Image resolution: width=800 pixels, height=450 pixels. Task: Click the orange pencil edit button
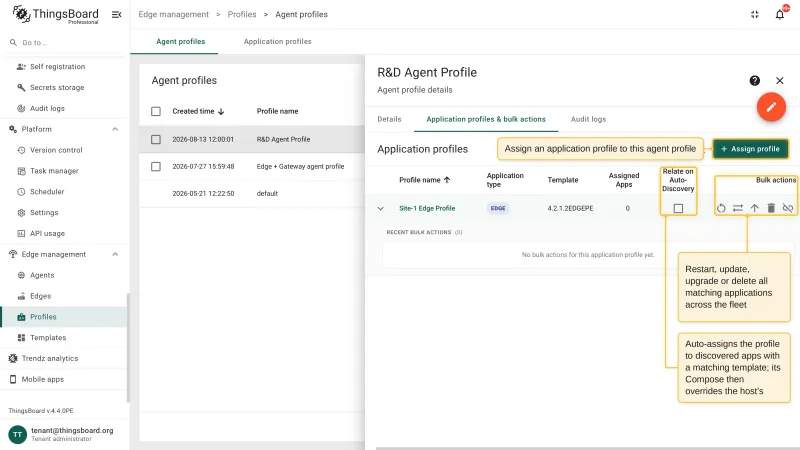[771, 107]
